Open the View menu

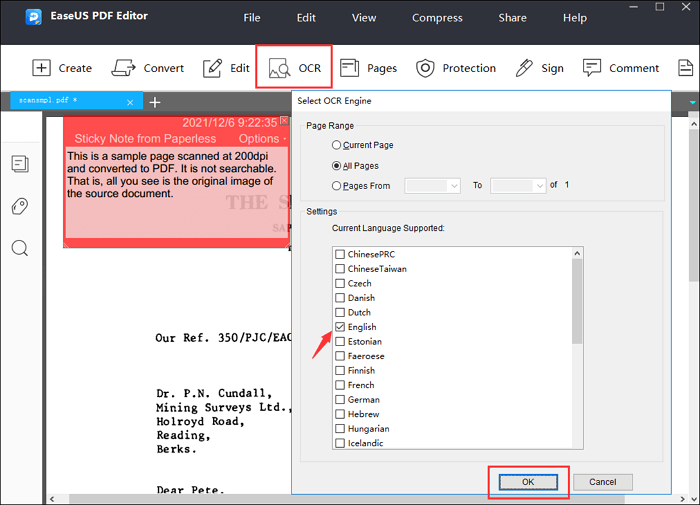pyautogui.click(x=364, y=18)
